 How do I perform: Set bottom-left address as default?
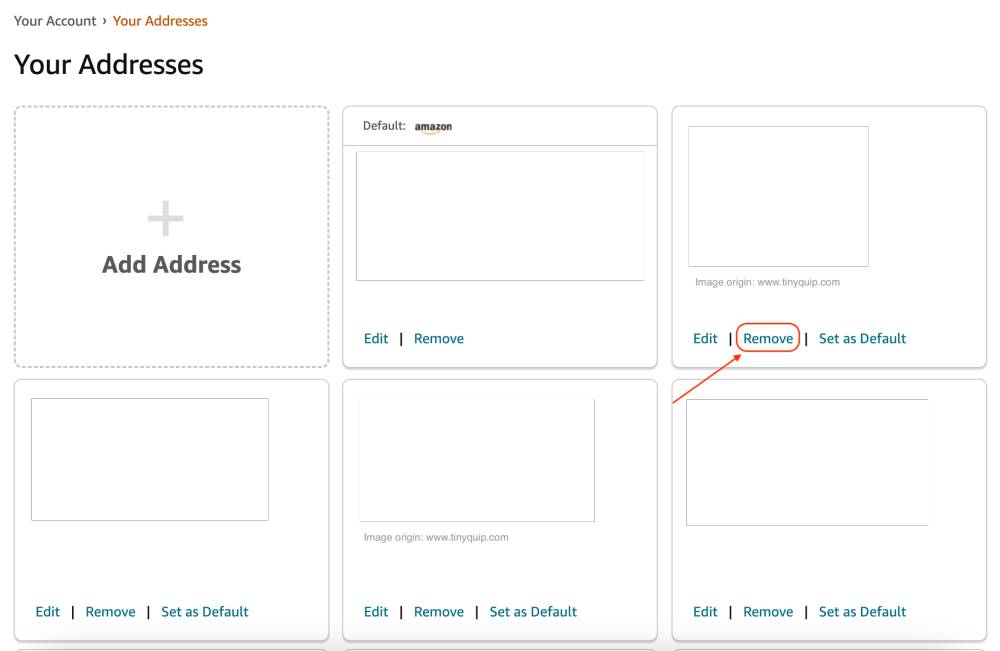(x=204, y=611)
